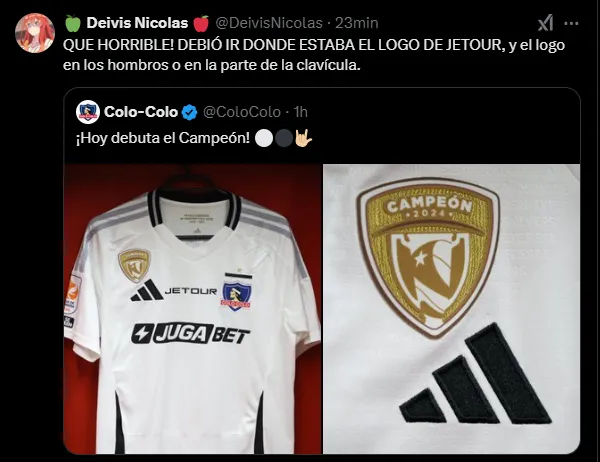Open the three-dot more options menu

[571, 24]
